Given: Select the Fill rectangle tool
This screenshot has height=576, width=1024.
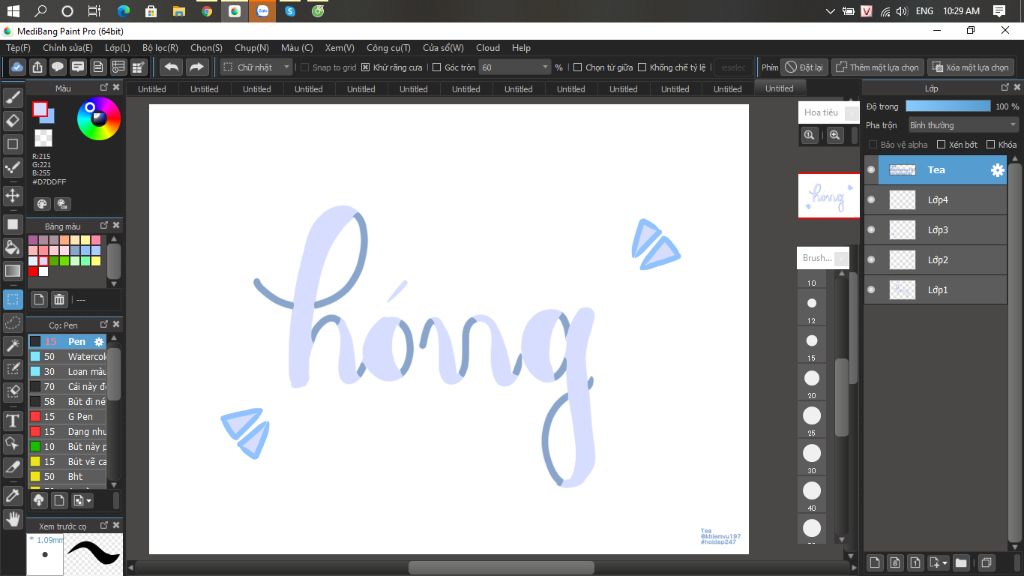Looking at the screenshot, I should 12,224.
